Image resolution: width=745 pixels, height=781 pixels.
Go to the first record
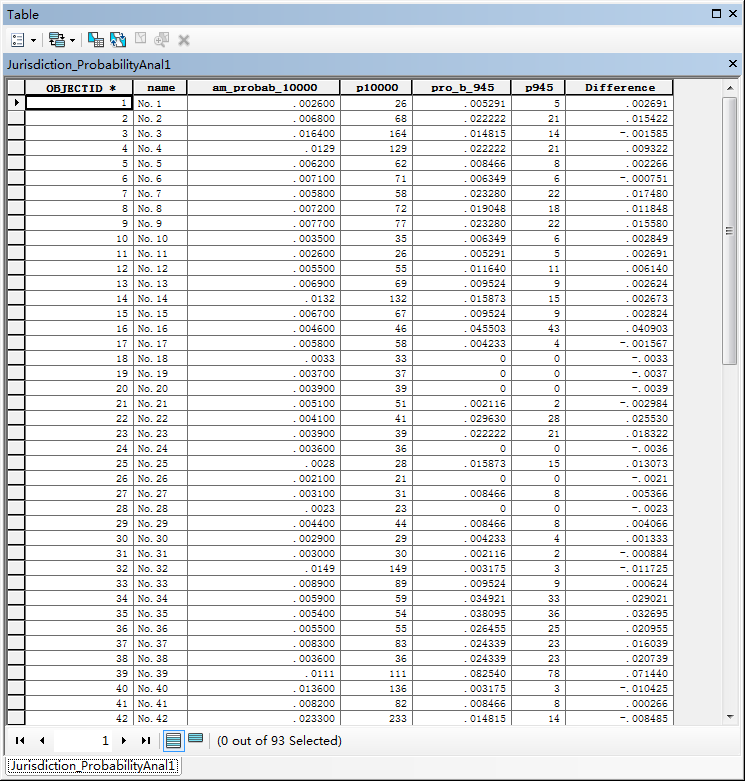coord(20,741)
